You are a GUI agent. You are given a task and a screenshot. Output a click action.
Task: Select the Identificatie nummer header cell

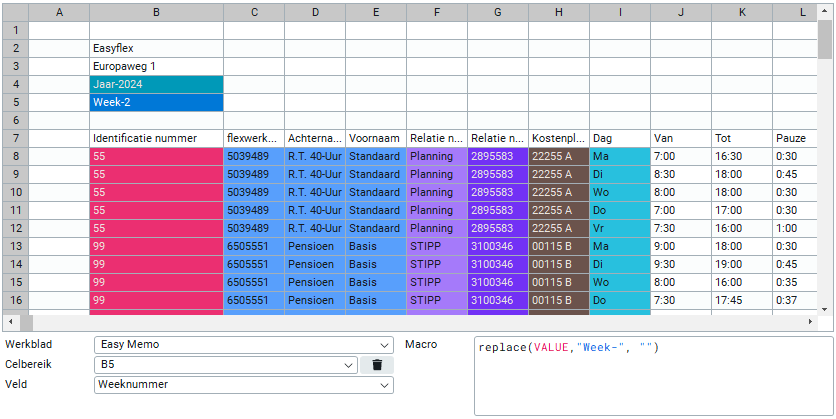(156, 138)
